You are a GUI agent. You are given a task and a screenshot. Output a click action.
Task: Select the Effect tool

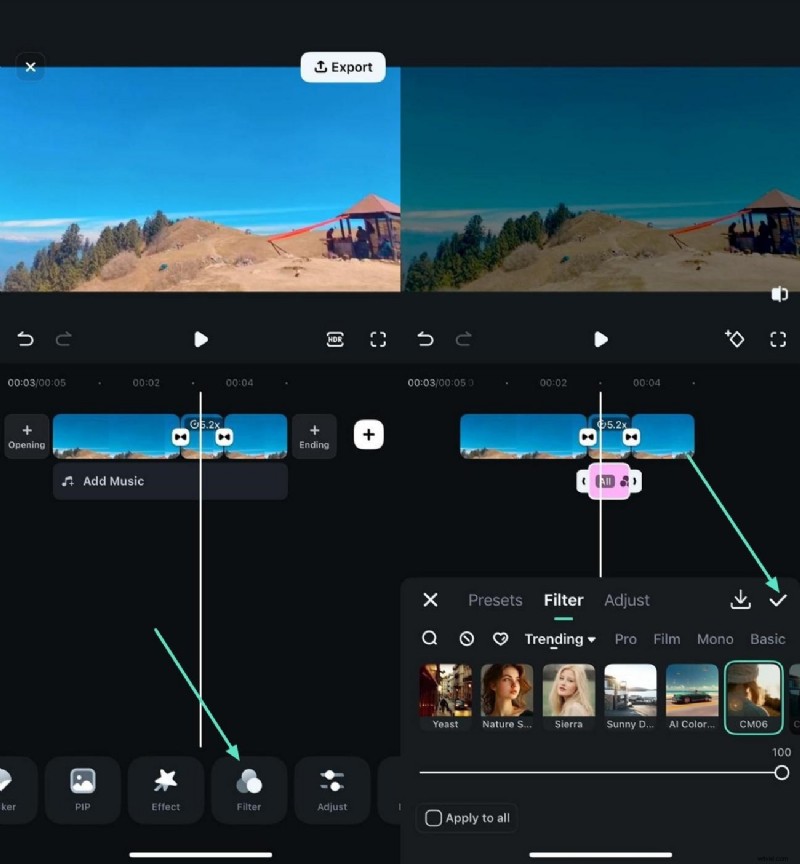tap(166, 790)
